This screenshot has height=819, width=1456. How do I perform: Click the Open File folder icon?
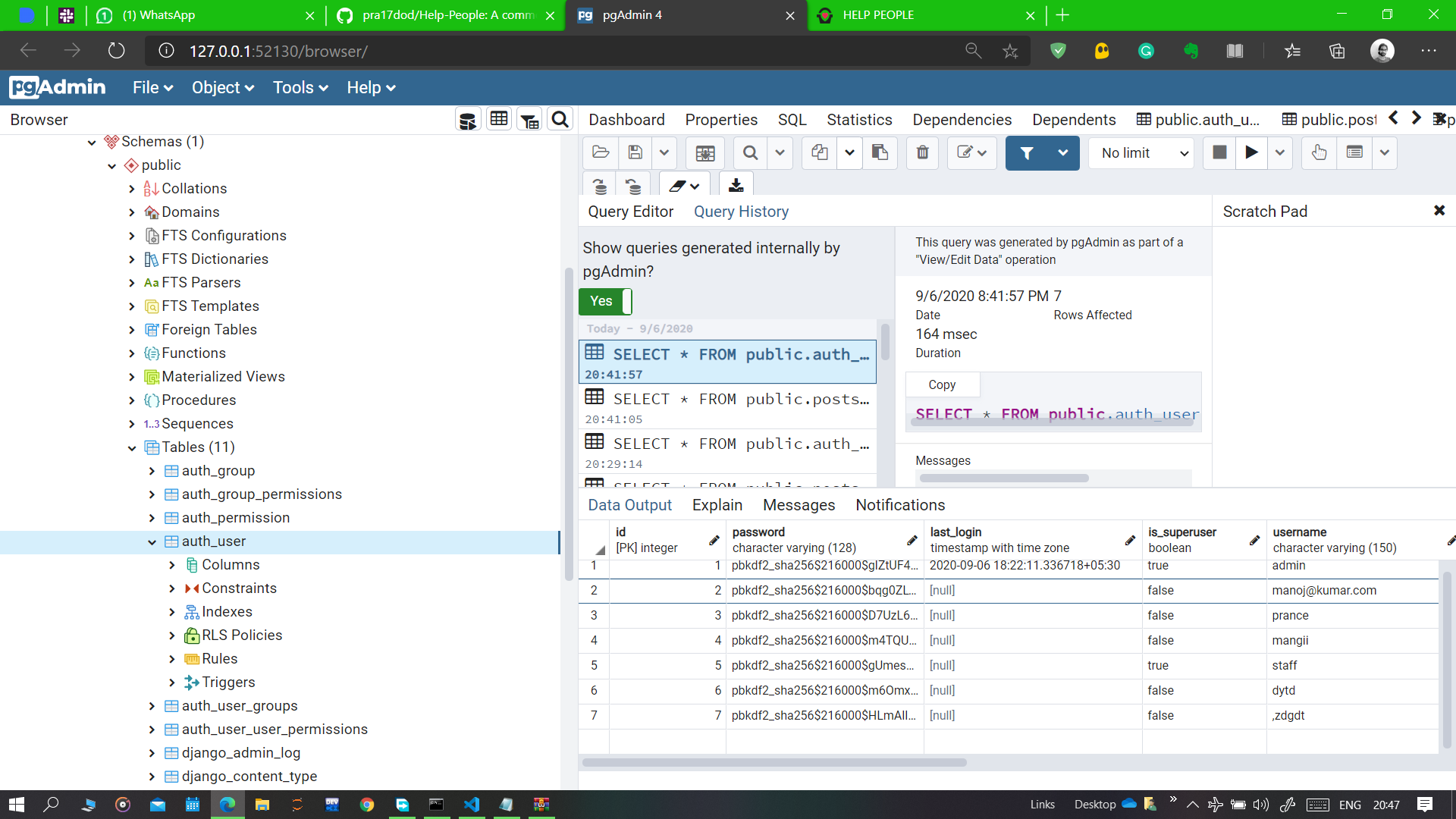(601, 153)
